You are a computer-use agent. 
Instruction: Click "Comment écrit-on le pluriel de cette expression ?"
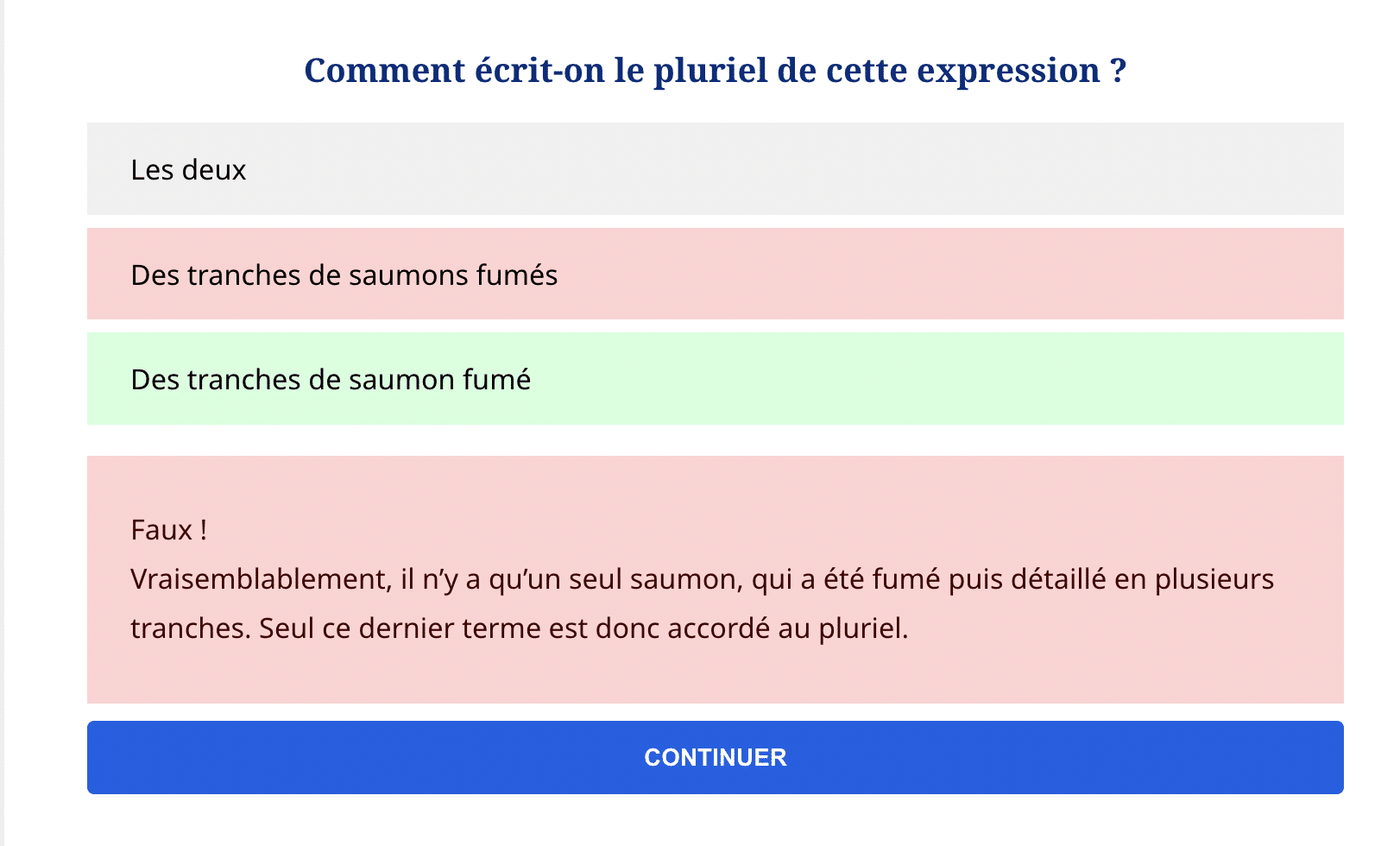click(x=715, y=70)
